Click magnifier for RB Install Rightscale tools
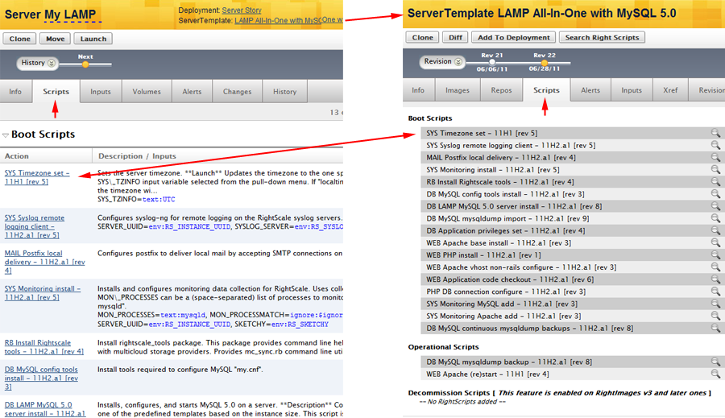Viewport: 725px width, 418px height. point(715,182)
